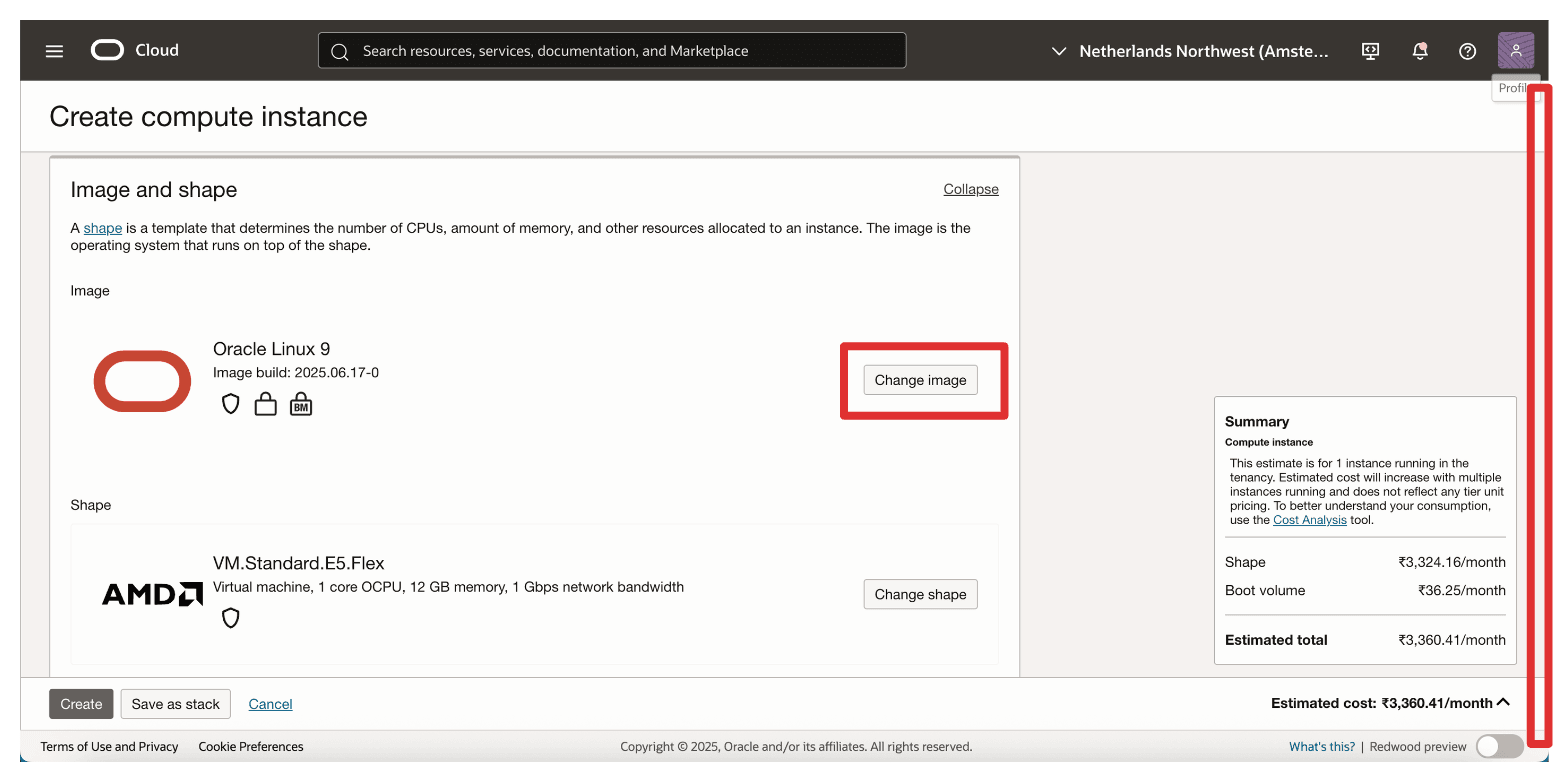Open the shape documentation link

pyautogui.click(x=103, y=228)
